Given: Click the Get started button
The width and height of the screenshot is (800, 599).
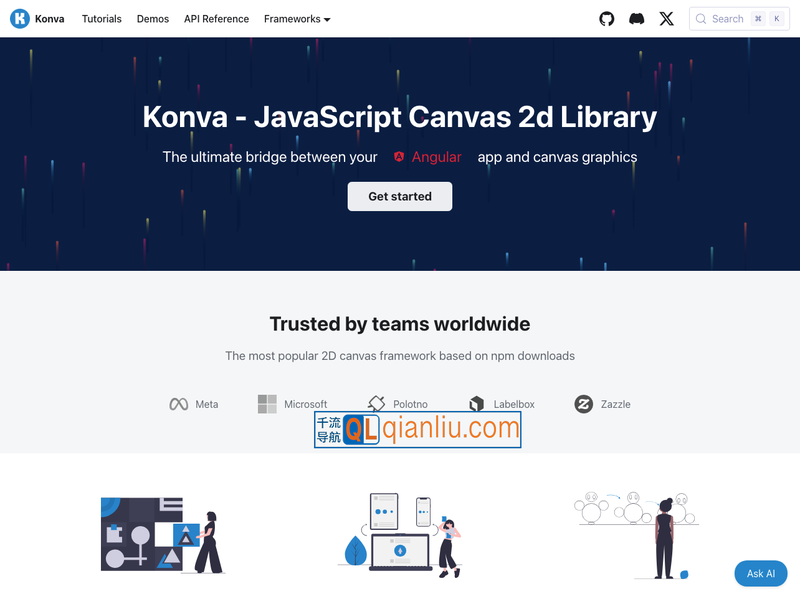Looking at the screenshot, I should tap(400, 196).
